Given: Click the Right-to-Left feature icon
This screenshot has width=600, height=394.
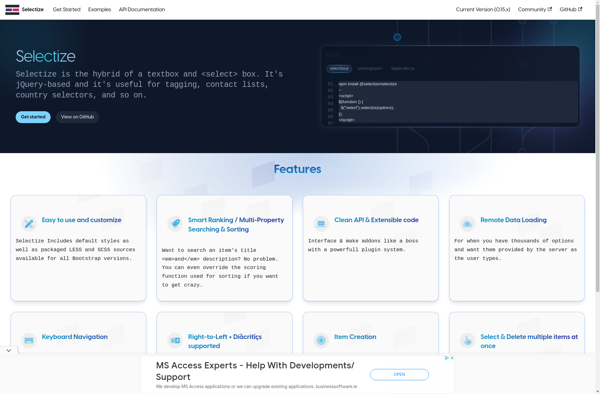Looking at the screenshot, I should click(175, 340).
